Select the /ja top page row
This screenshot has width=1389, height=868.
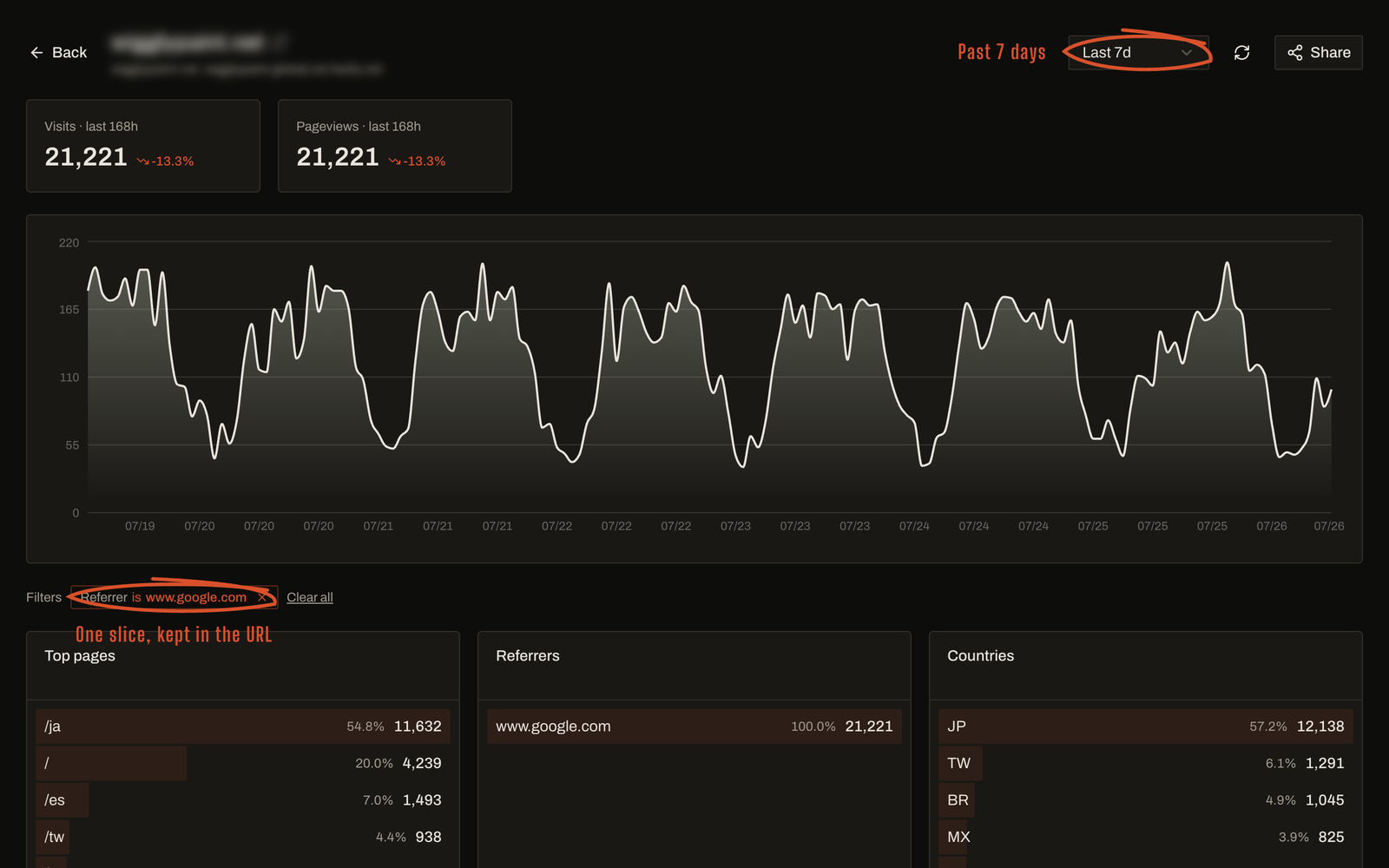243,727
